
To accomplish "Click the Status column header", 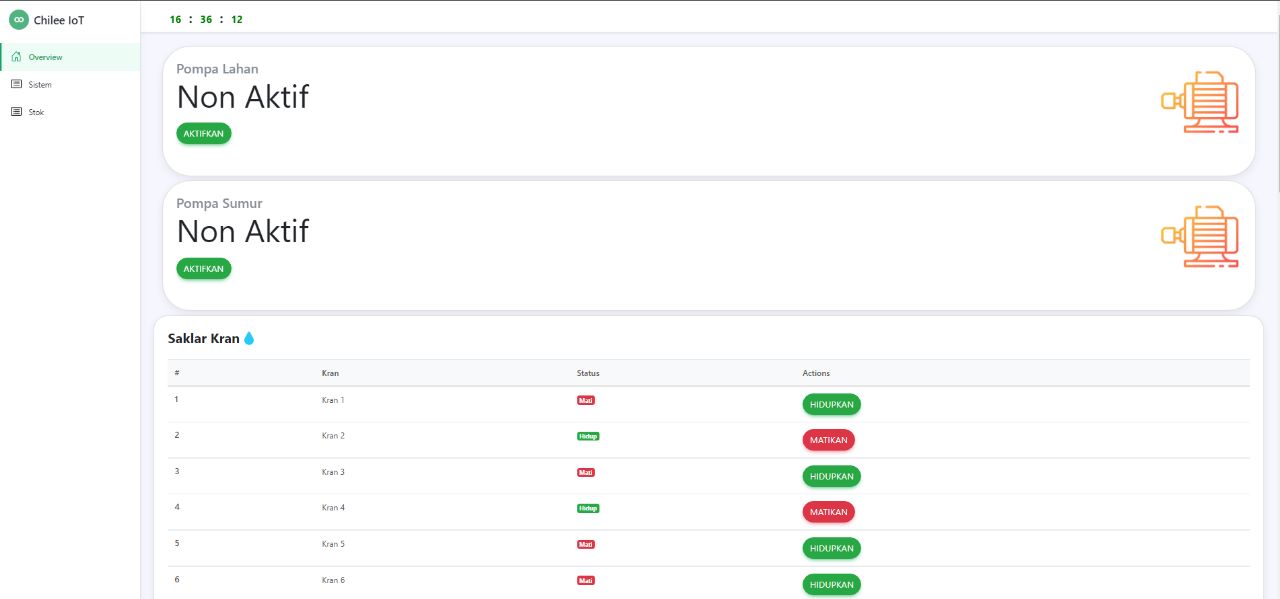I will 588,373.
